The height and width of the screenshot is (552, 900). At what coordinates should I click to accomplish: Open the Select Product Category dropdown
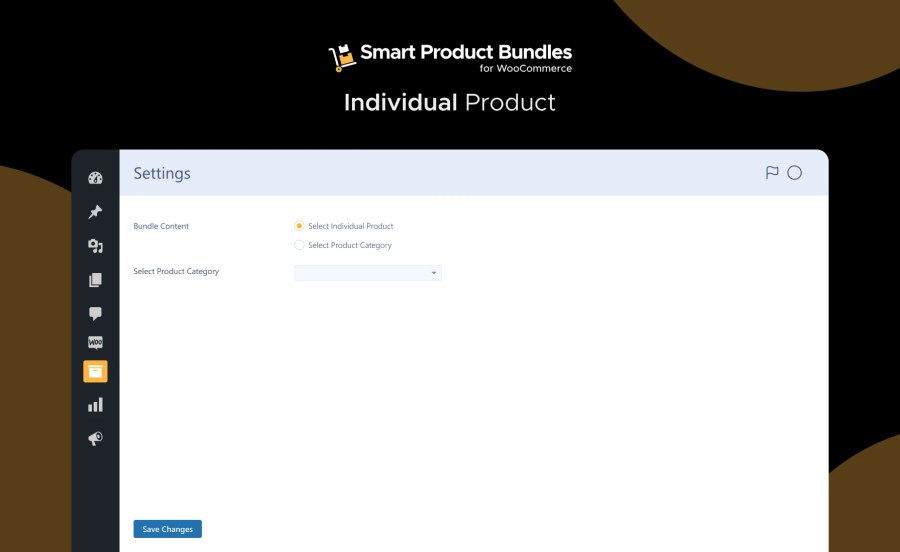367,273
